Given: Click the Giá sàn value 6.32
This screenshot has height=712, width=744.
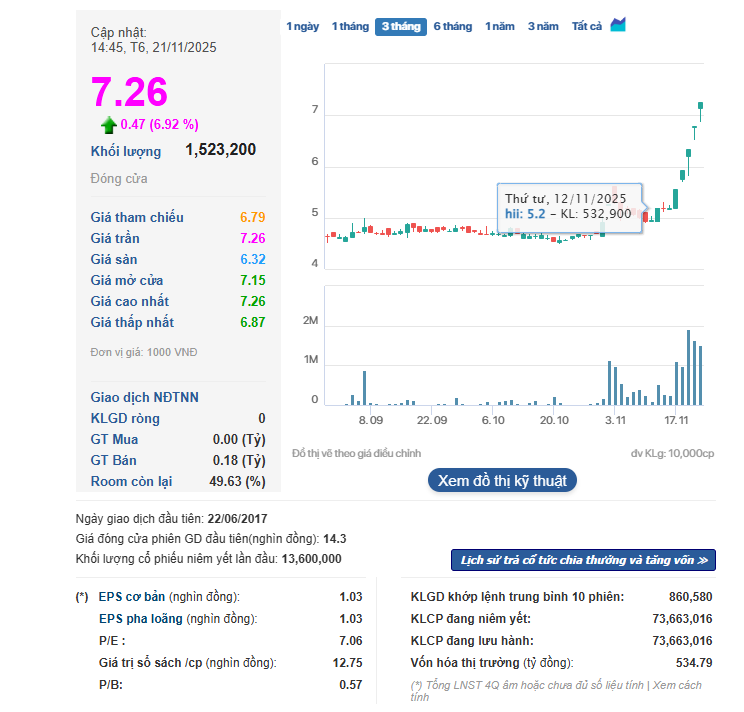Looking at the screenshot, I should tap(252, 259).
